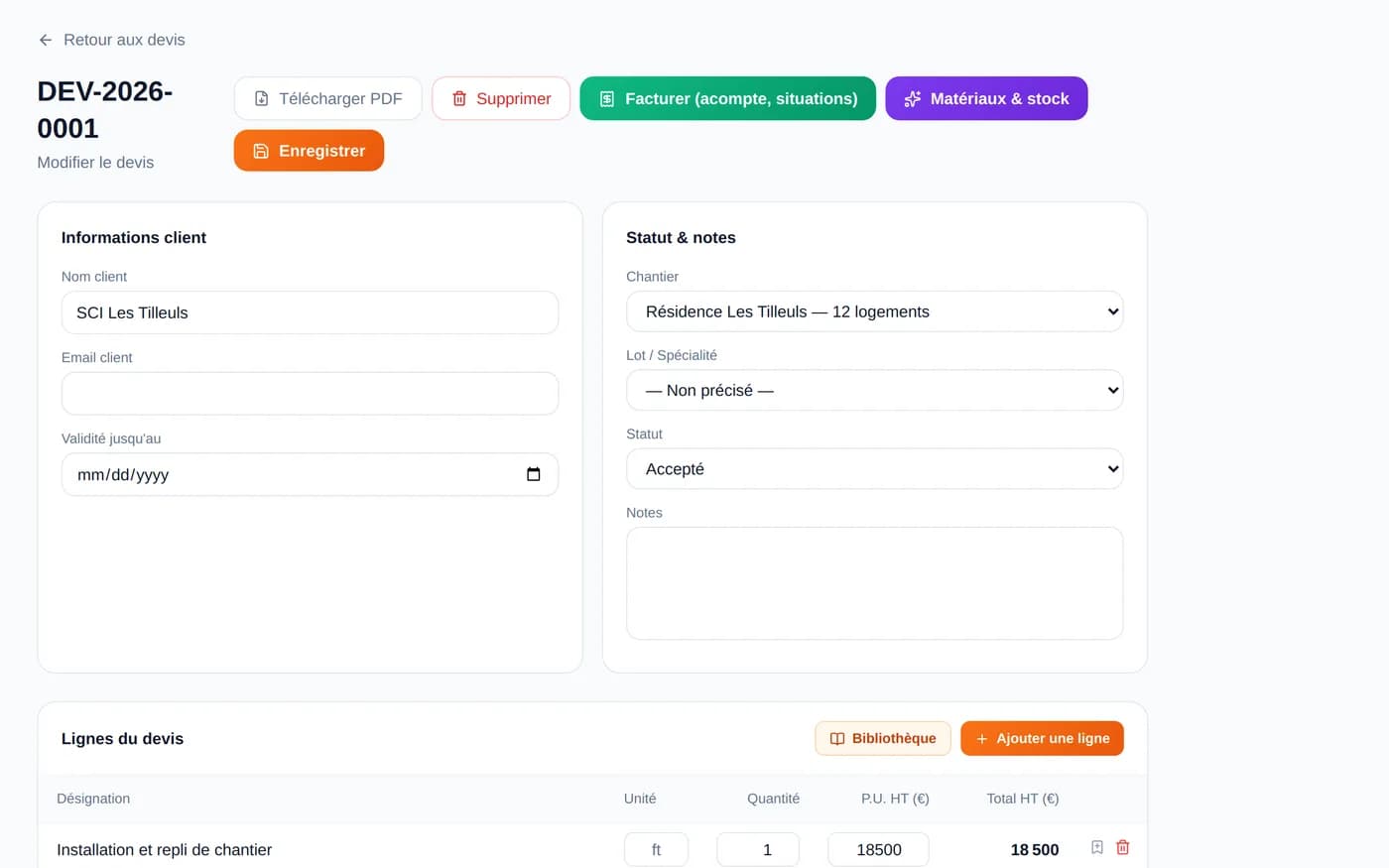
Task: Click the line total value 18 500
Action: [x=1035, y=849]
